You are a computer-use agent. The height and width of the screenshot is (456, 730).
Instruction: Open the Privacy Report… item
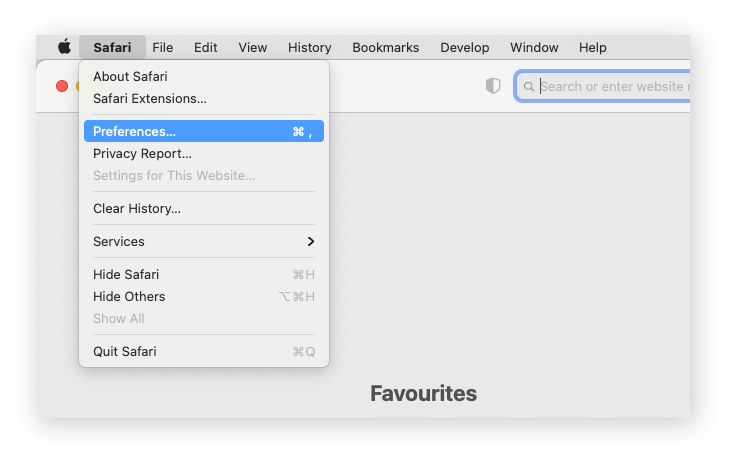[142, 153]
